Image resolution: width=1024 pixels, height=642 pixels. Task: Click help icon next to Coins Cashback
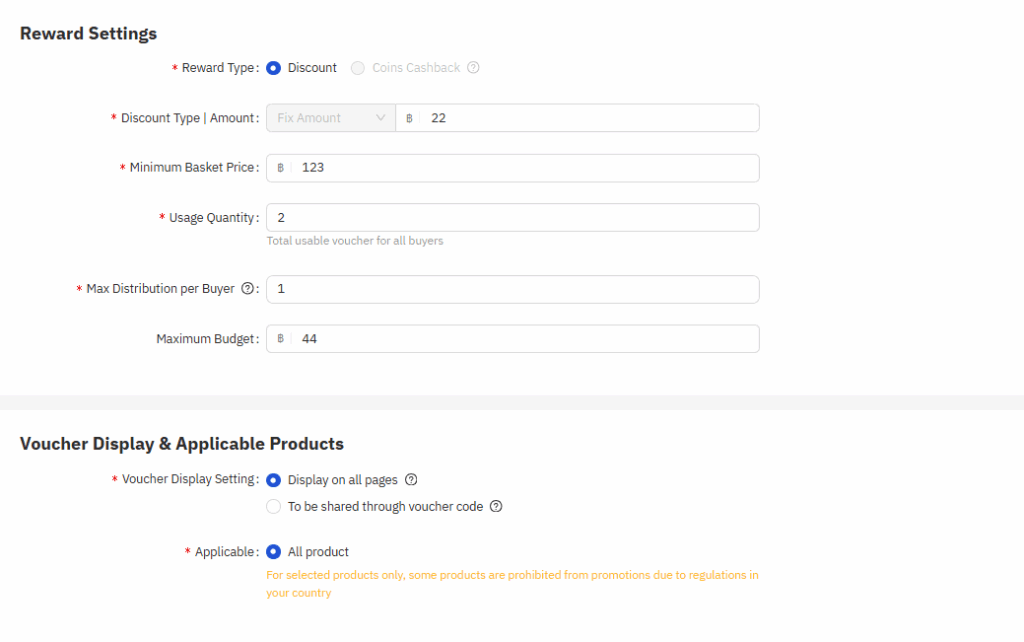[474, 68]
